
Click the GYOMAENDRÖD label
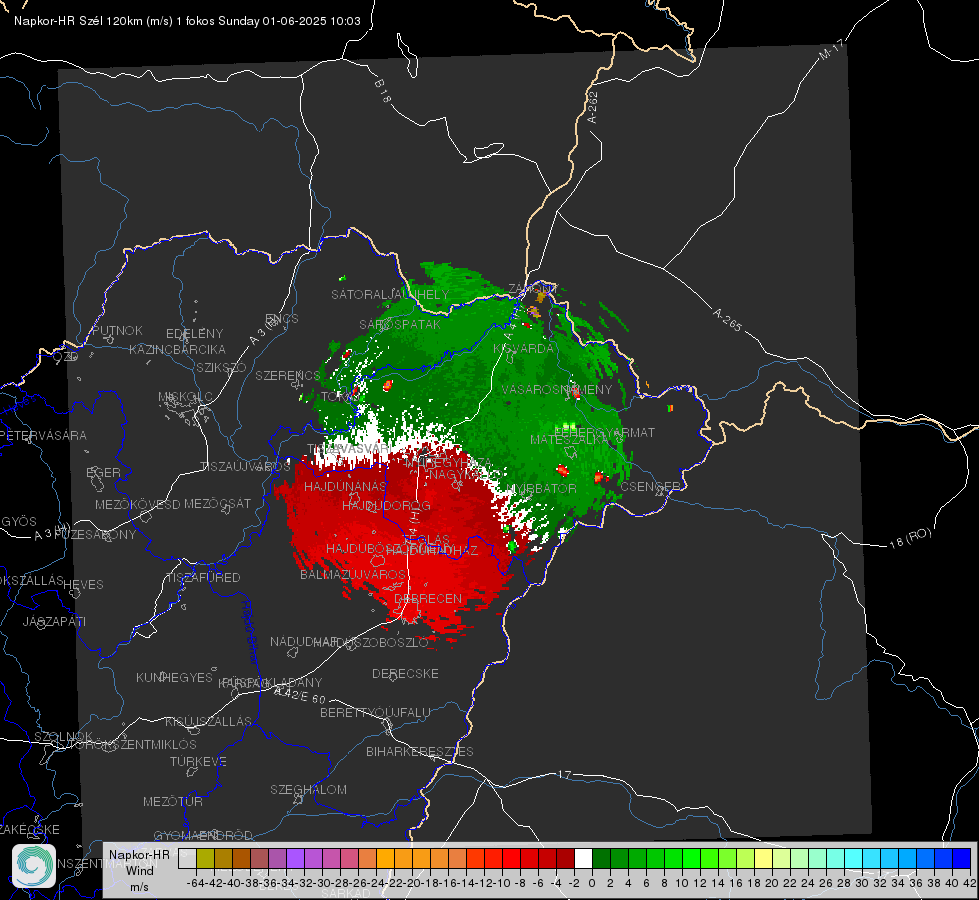pyautogui.click(x=203, y=835)
